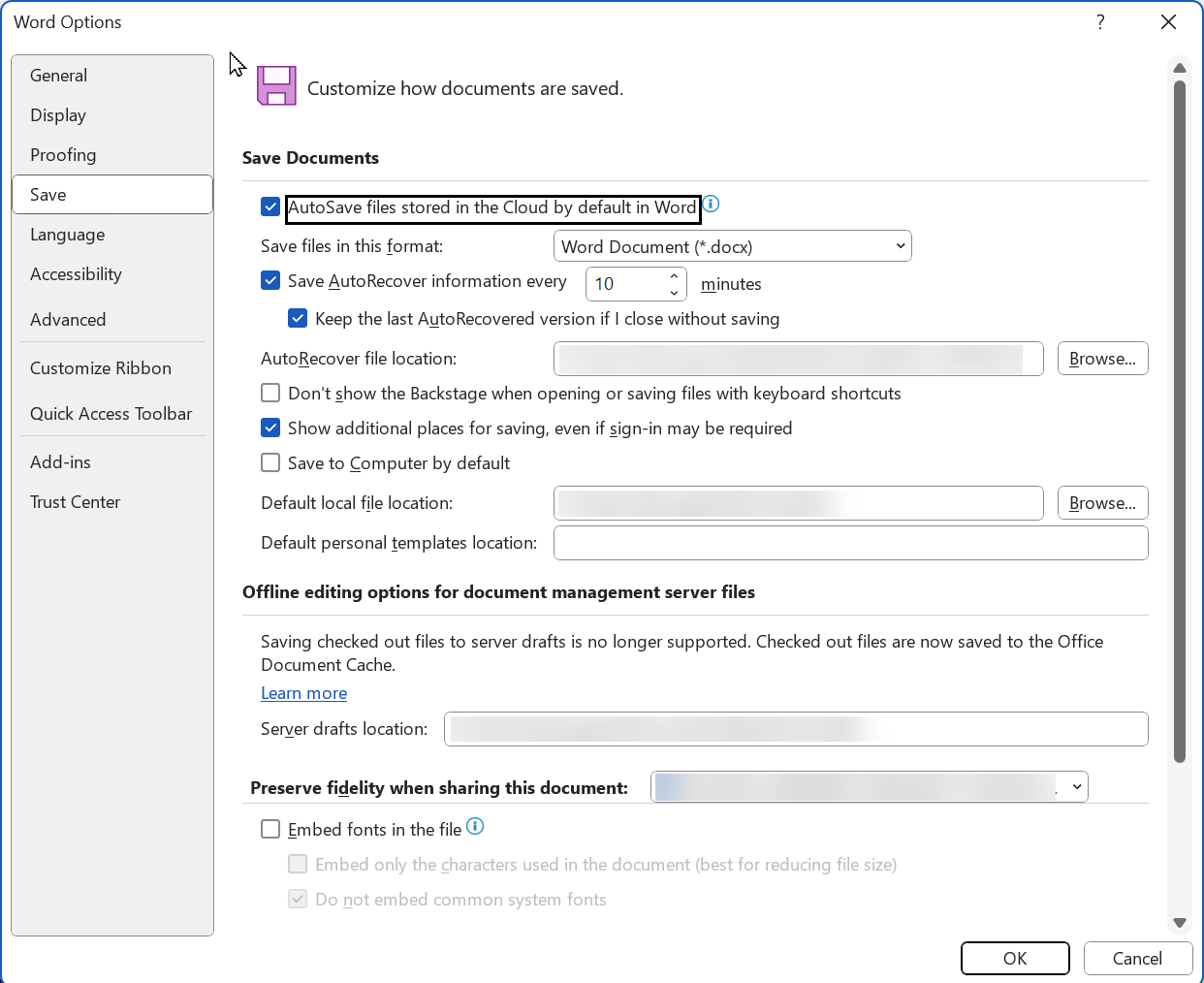Enable Don't show the Backstage checkbox
Screen dimensions: 1204x983
[x=269, y=393]
